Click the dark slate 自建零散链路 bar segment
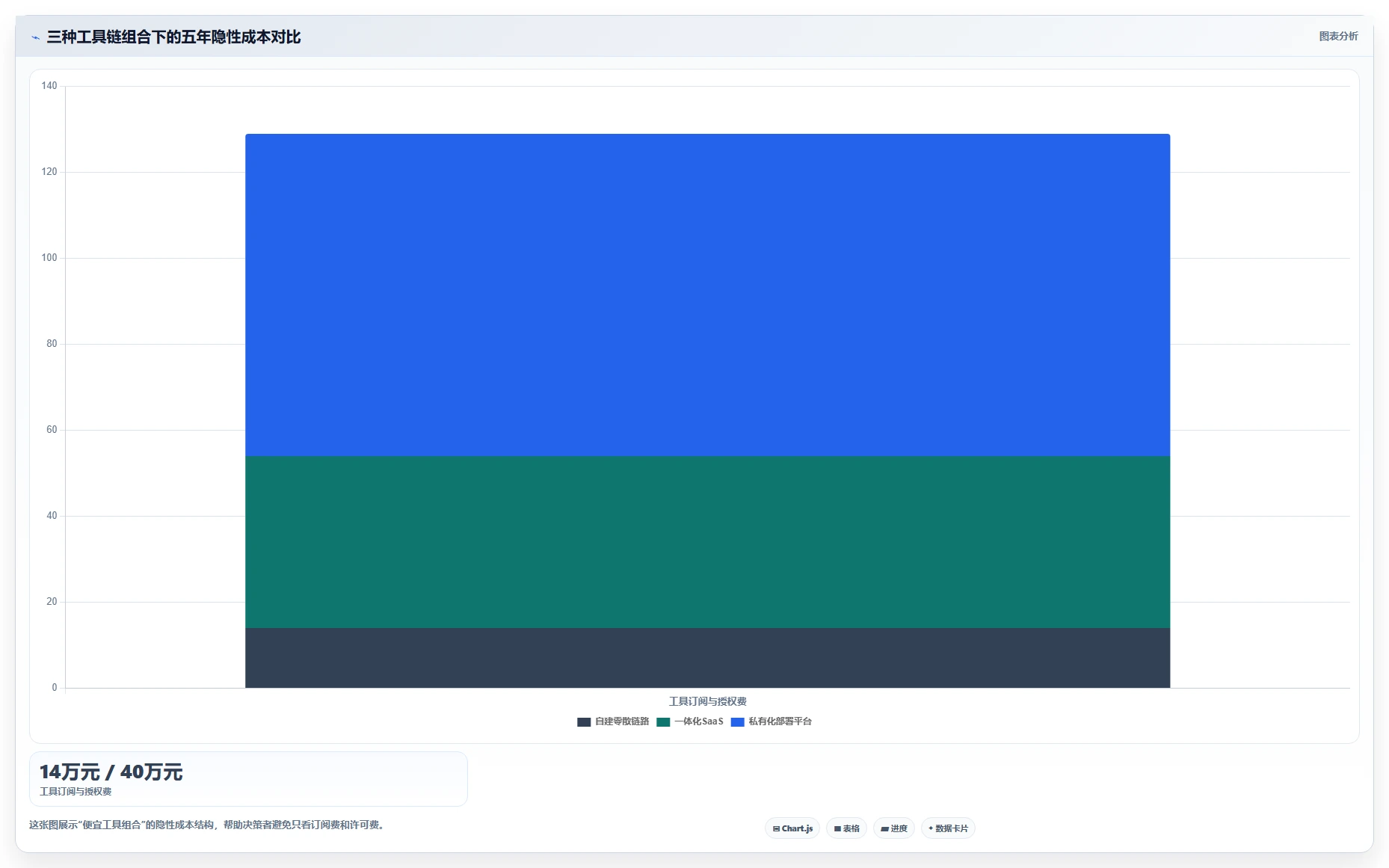Viewport: 1389px width, 868px height. pyautogui.click(x=707, y=658)
